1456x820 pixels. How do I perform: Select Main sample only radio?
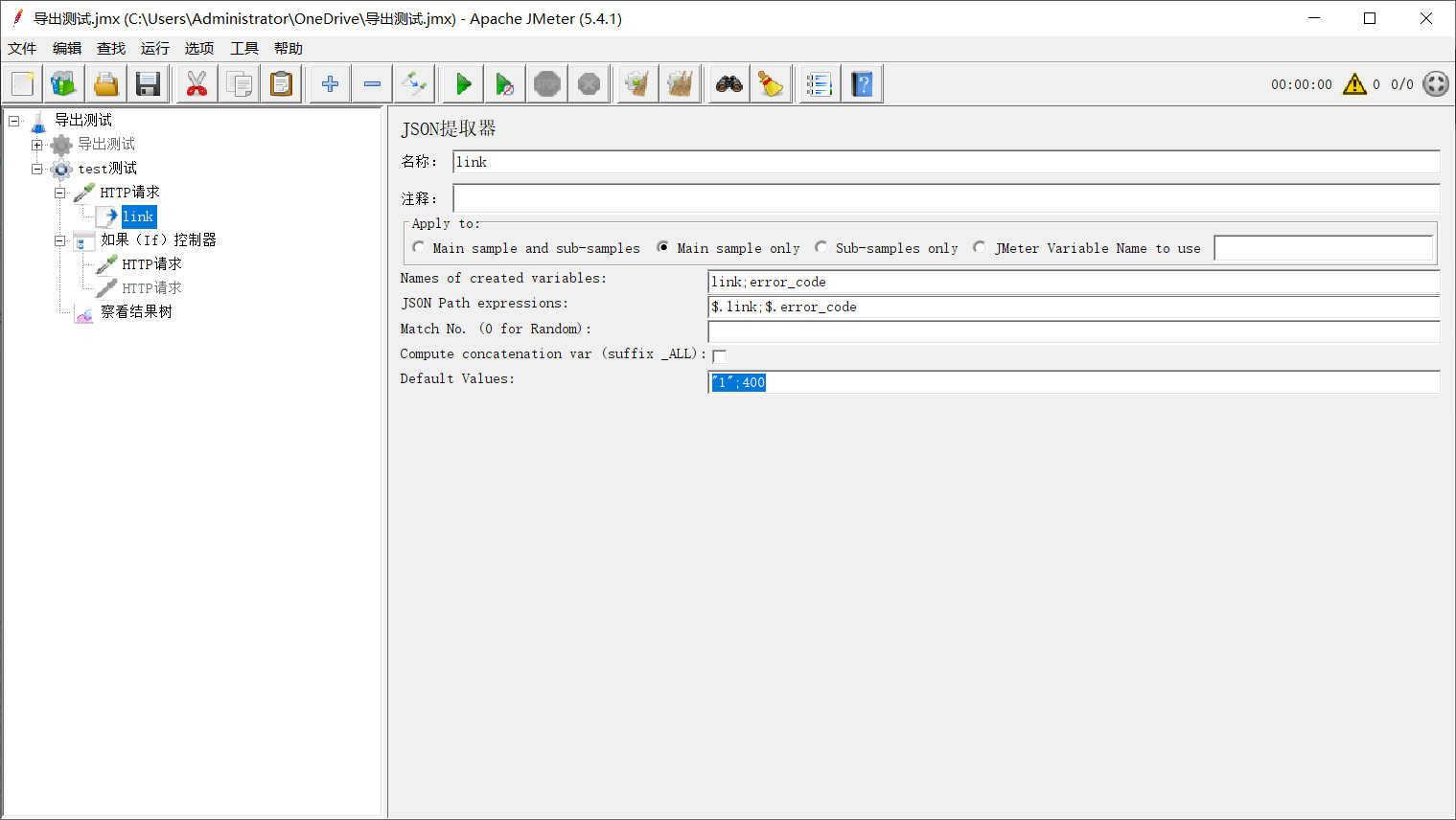[x=662, y=247]
